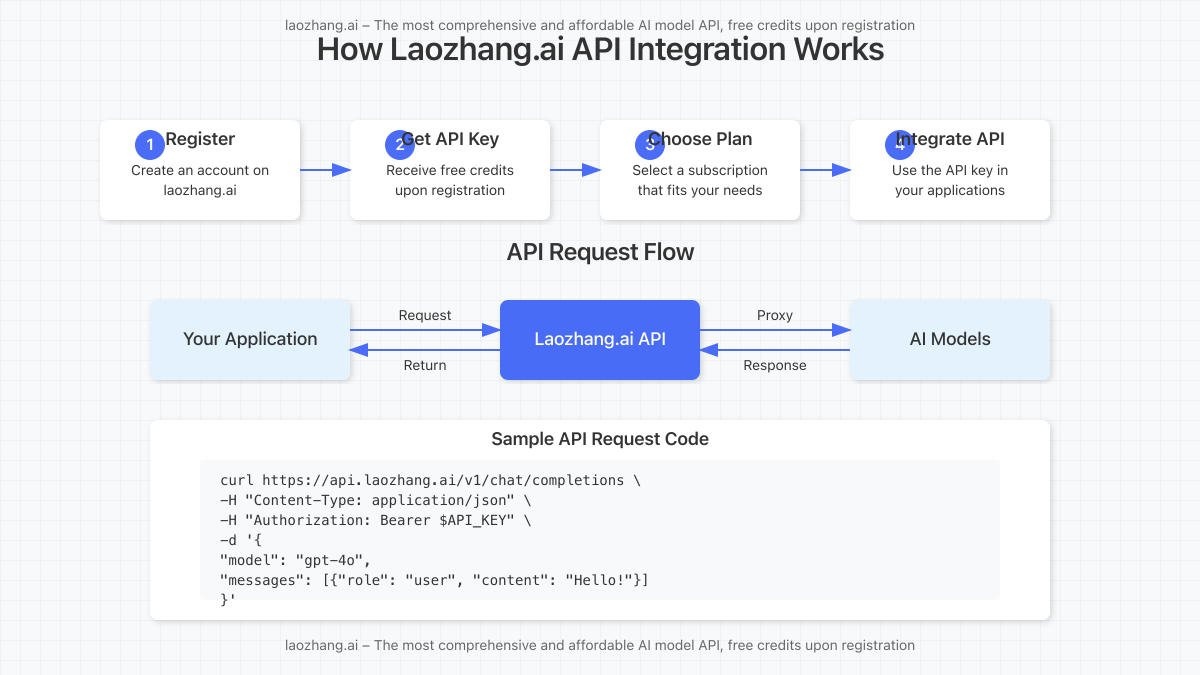Click the 'API Request Flow' section heading

pyautogui.click(x=600, y=252)
